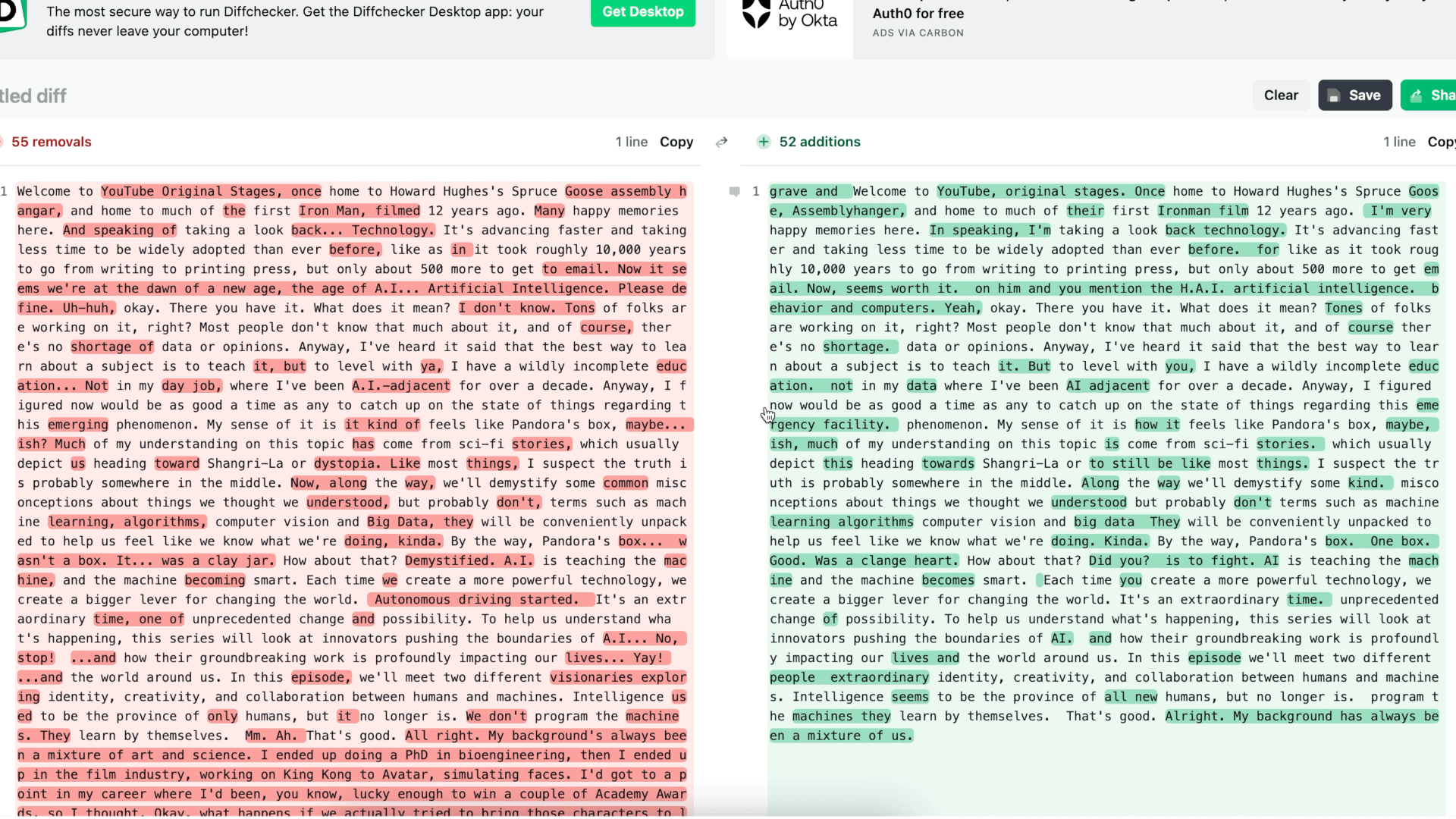1456x819 pixels.
Task: Click the Clear button
Action: pyautogui.click(x=1281, y=95)
